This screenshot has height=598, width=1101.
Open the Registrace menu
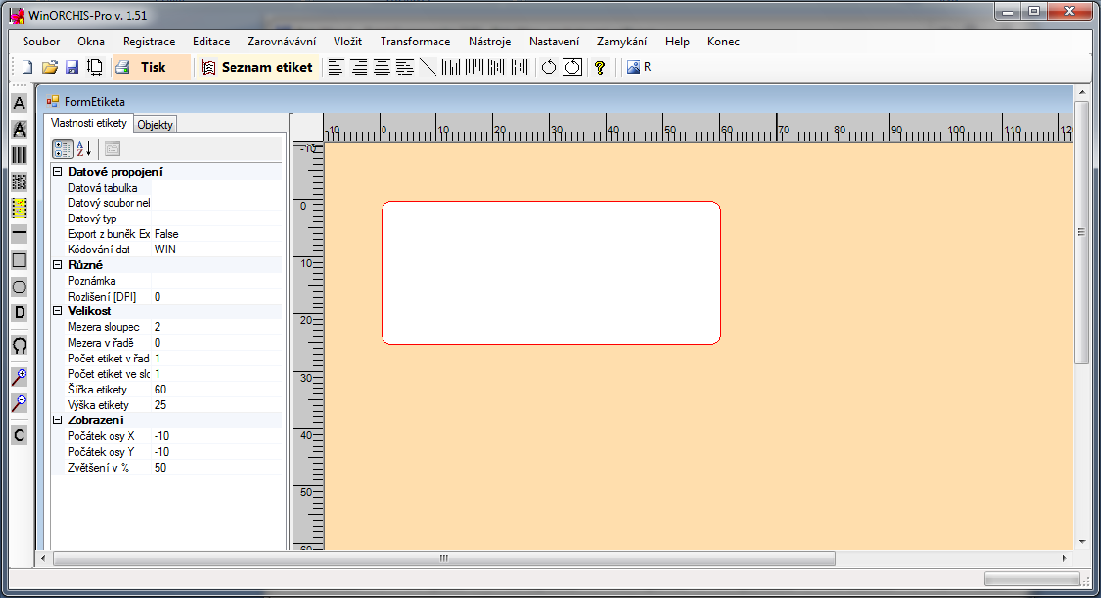point(149,41)
